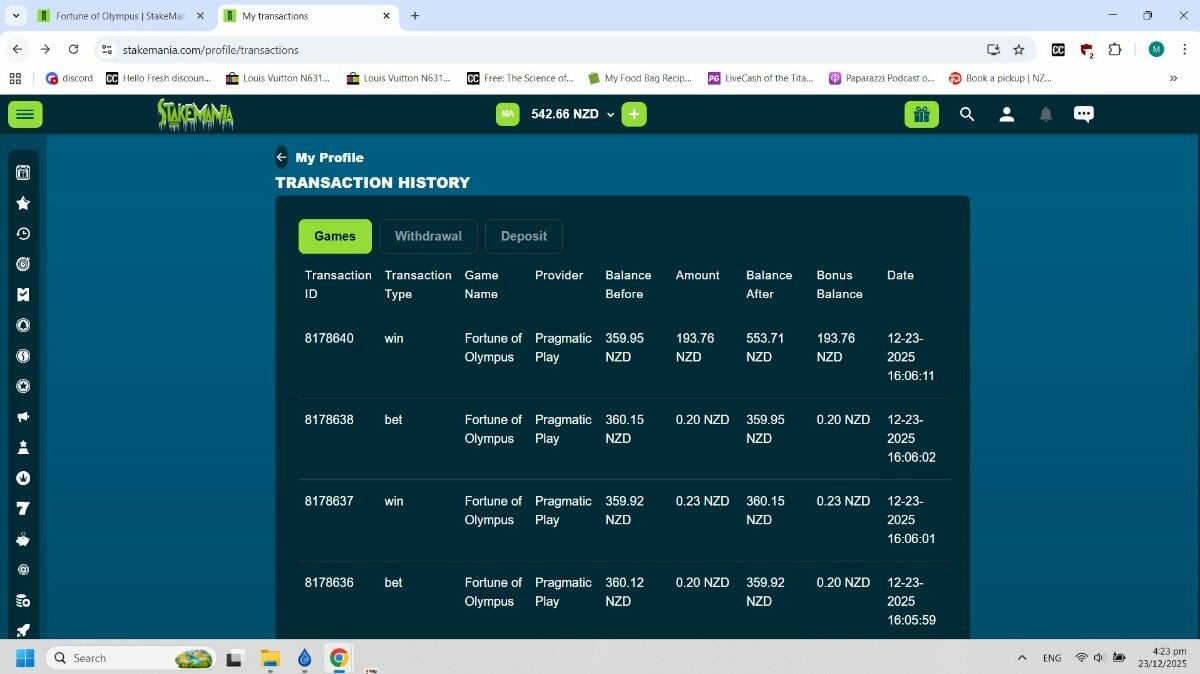Viewport: 1200px width, 674px height.
Task: Expand the Windows system tray hidden icons
Action: (1021, 658)
